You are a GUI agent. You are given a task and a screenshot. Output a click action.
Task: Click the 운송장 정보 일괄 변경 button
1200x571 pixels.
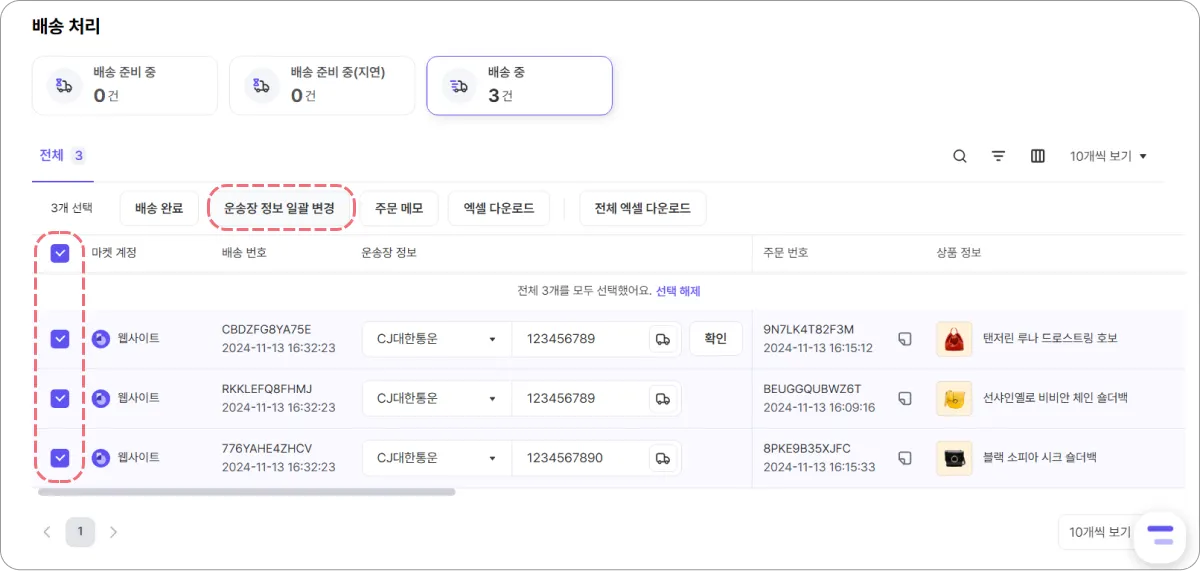[x=279, y=209]
